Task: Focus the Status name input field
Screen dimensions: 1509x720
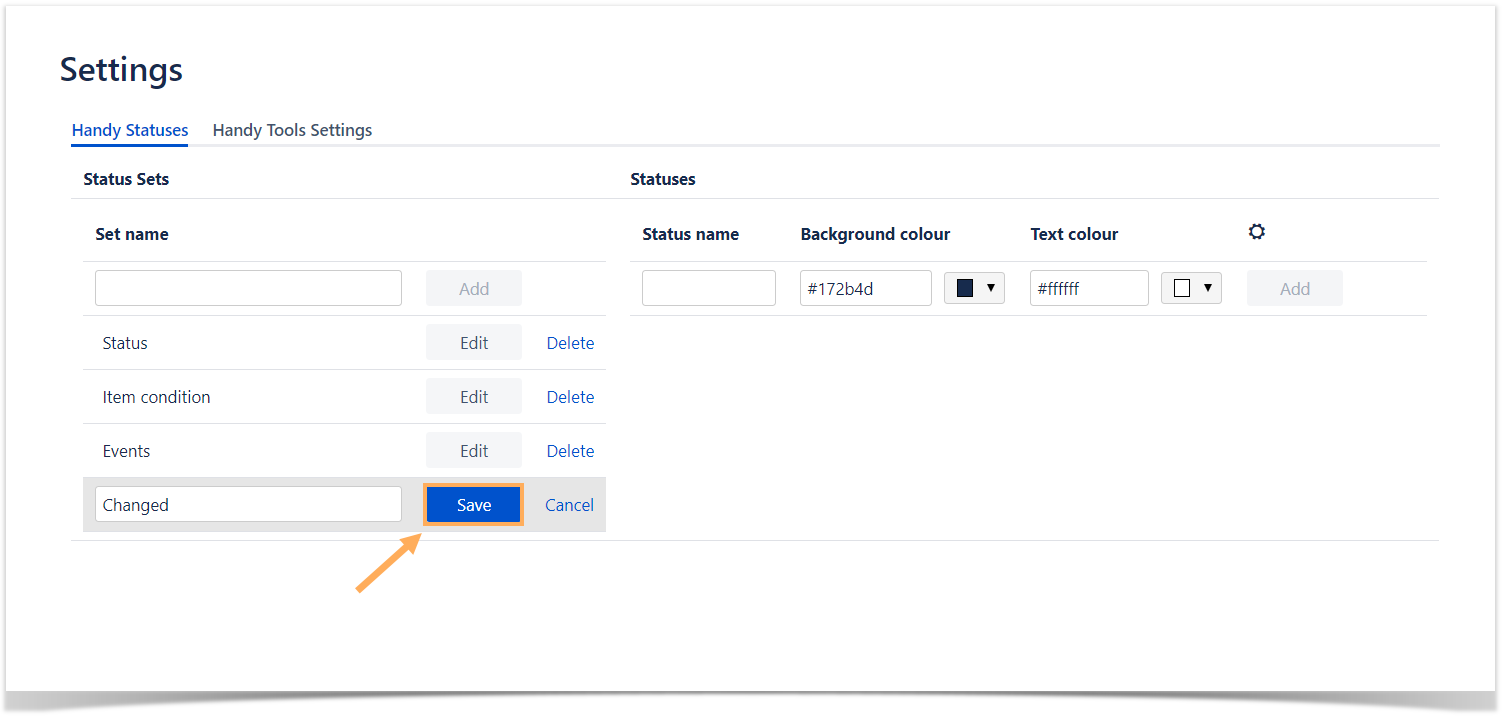Action: (x=708, y=288)
